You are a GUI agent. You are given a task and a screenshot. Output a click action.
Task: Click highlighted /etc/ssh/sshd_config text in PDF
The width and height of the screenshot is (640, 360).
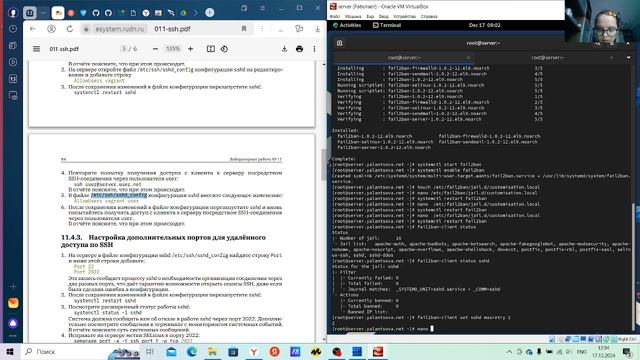tap(119, 195)
